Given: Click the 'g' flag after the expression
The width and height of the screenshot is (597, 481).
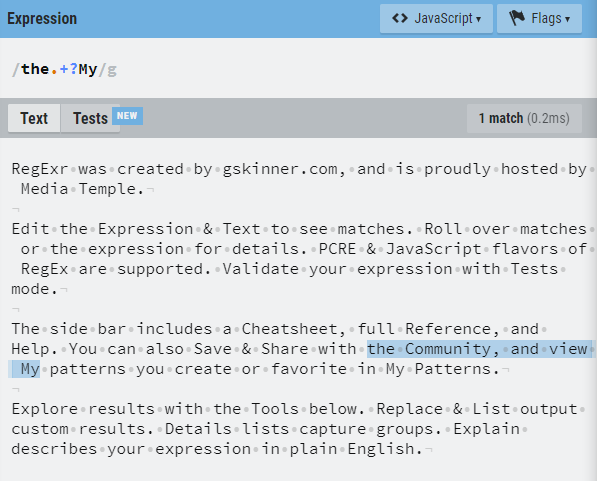Looking at the screenshot, I should (112, 70).
